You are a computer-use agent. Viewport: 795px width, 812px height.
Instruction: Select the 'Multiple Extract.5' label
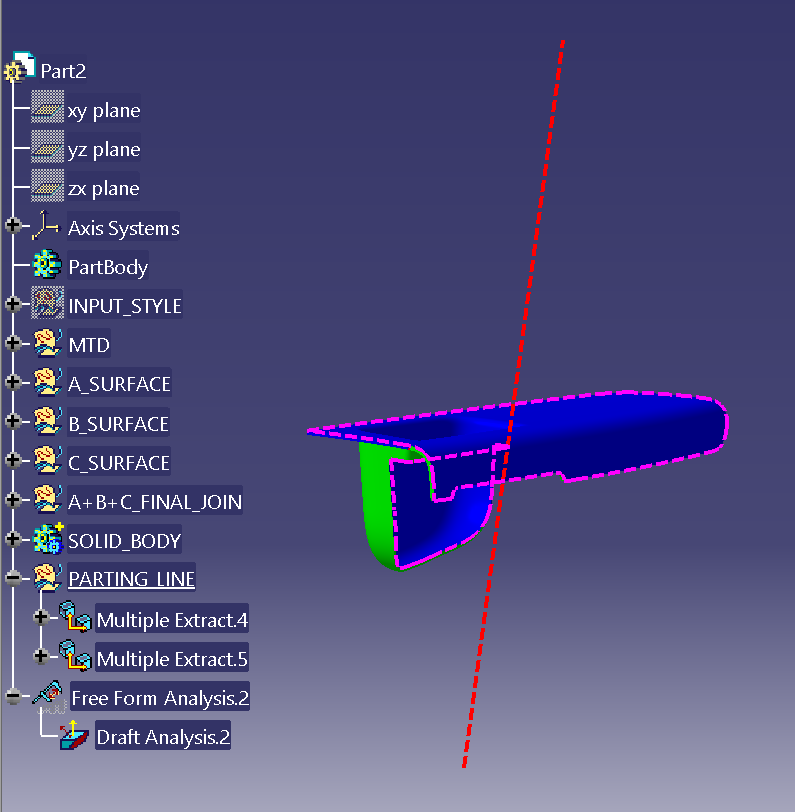click(x=172, y=659)
